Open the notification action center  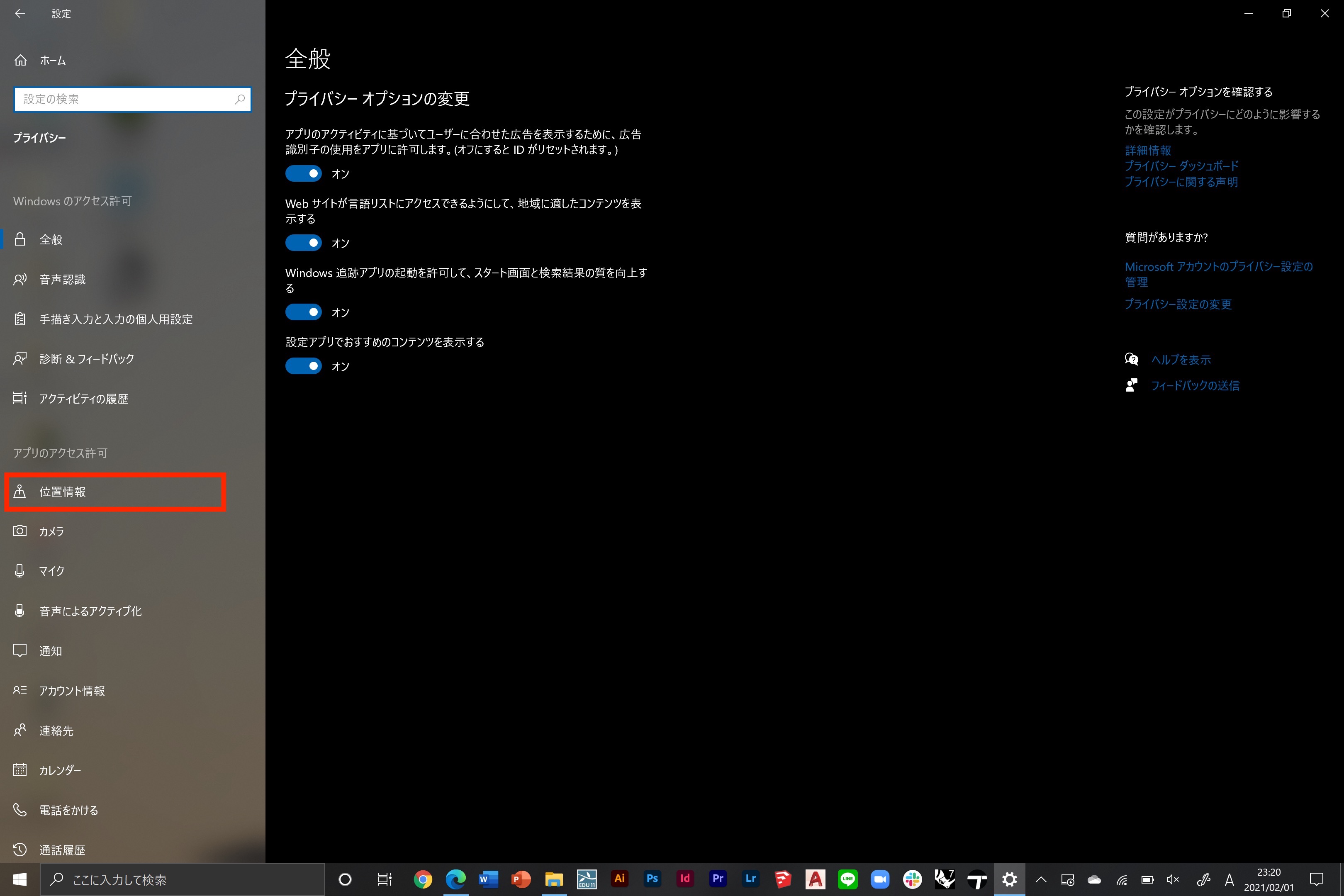[1316, 879]
